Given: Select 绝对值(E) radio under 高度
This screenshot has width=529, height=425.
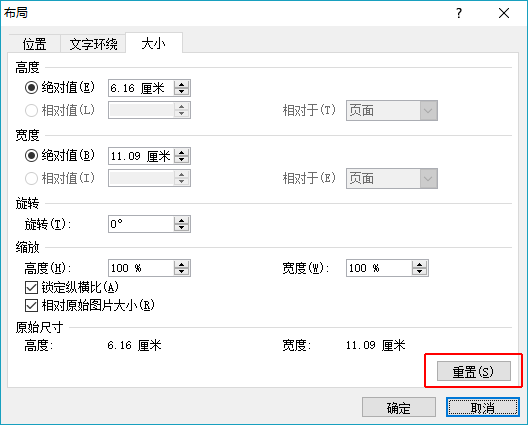Looking at the screenshot, I should pos(60,88).
